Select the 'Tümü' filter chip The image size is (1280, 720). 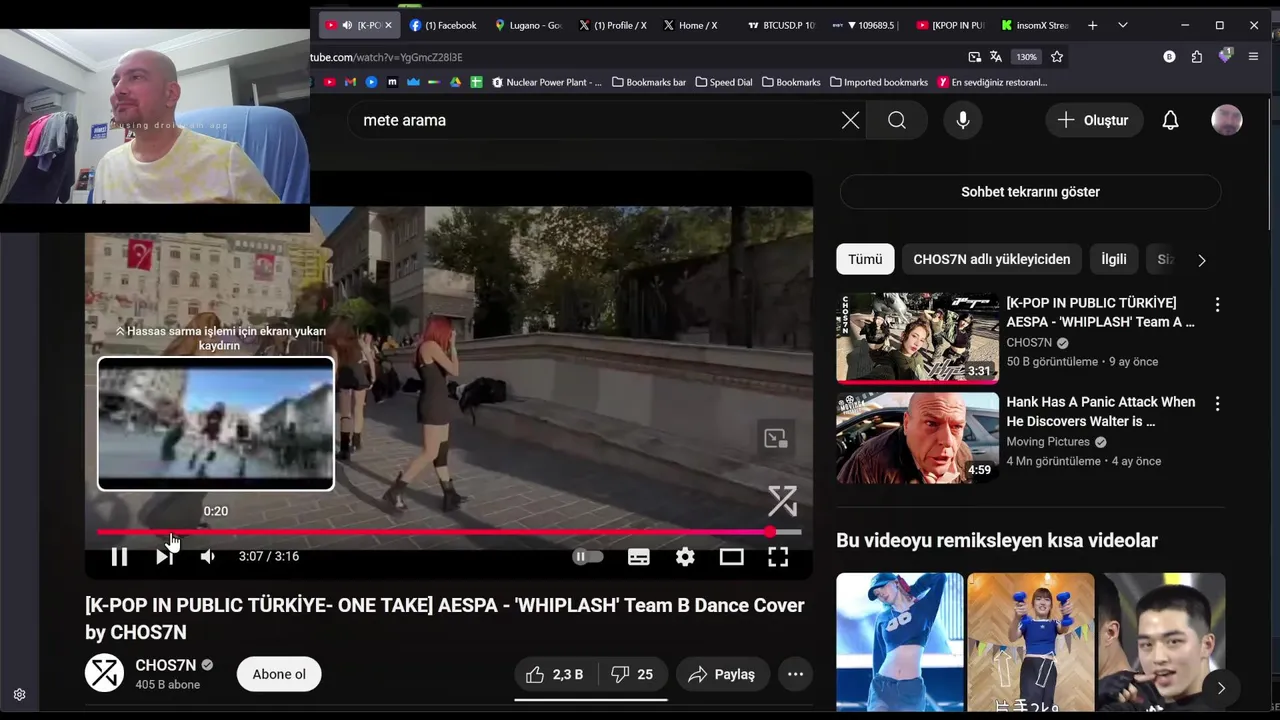pyautogui.click(x=865, y=259)
